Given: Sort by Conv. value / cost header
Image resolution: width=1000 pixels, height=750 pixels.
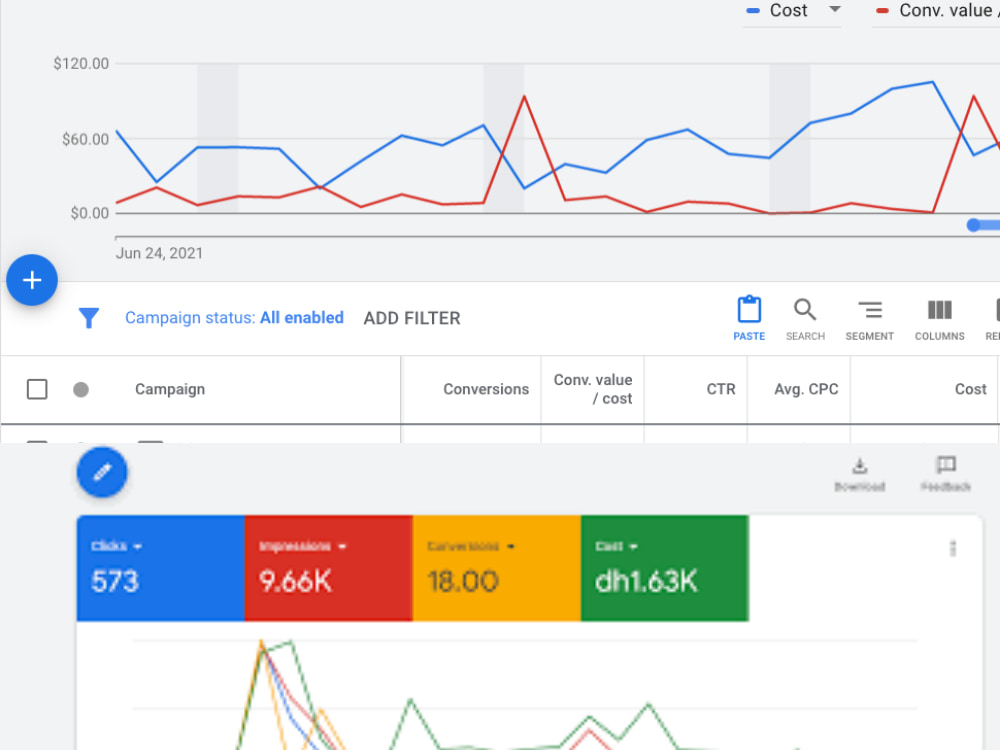Looking at the screenshot, I should coord(593,389).
